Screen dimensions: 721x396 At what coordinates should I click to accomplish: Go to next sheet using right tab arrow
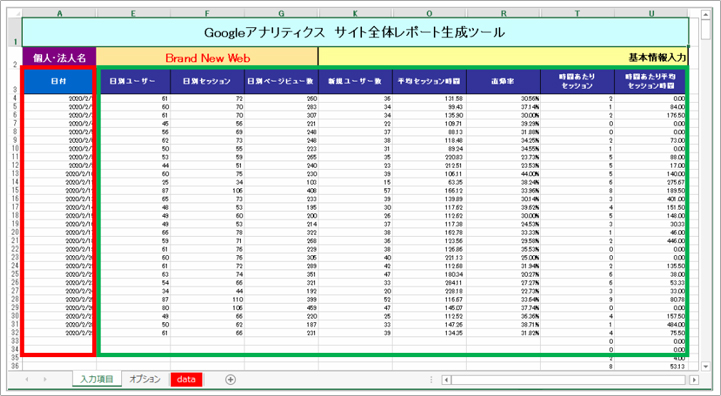(45, 379)
